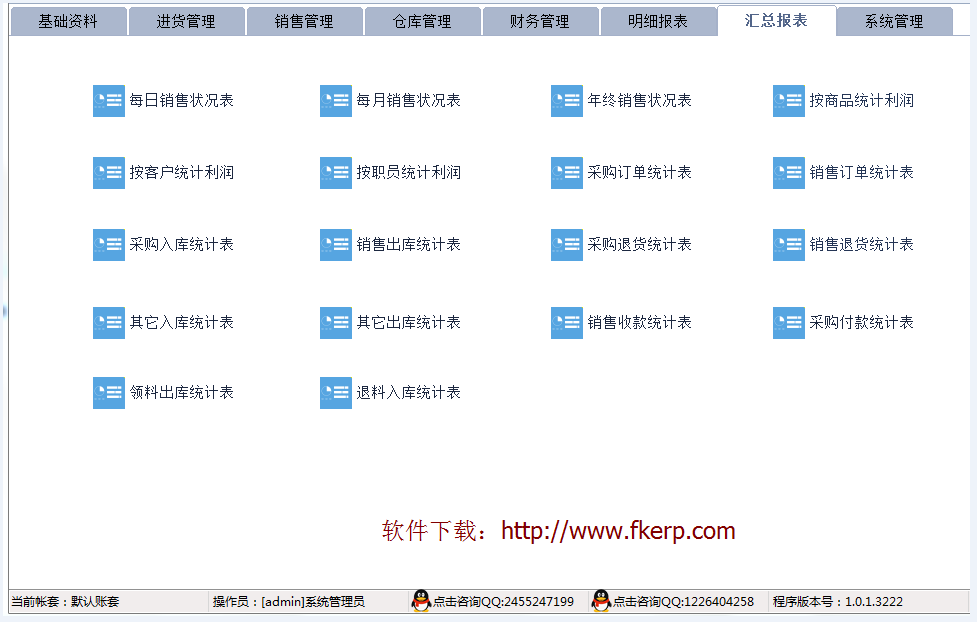
Task: Launch the 销售出库统计表 icon
Action: pyautogui.click(x=336, y=245)
